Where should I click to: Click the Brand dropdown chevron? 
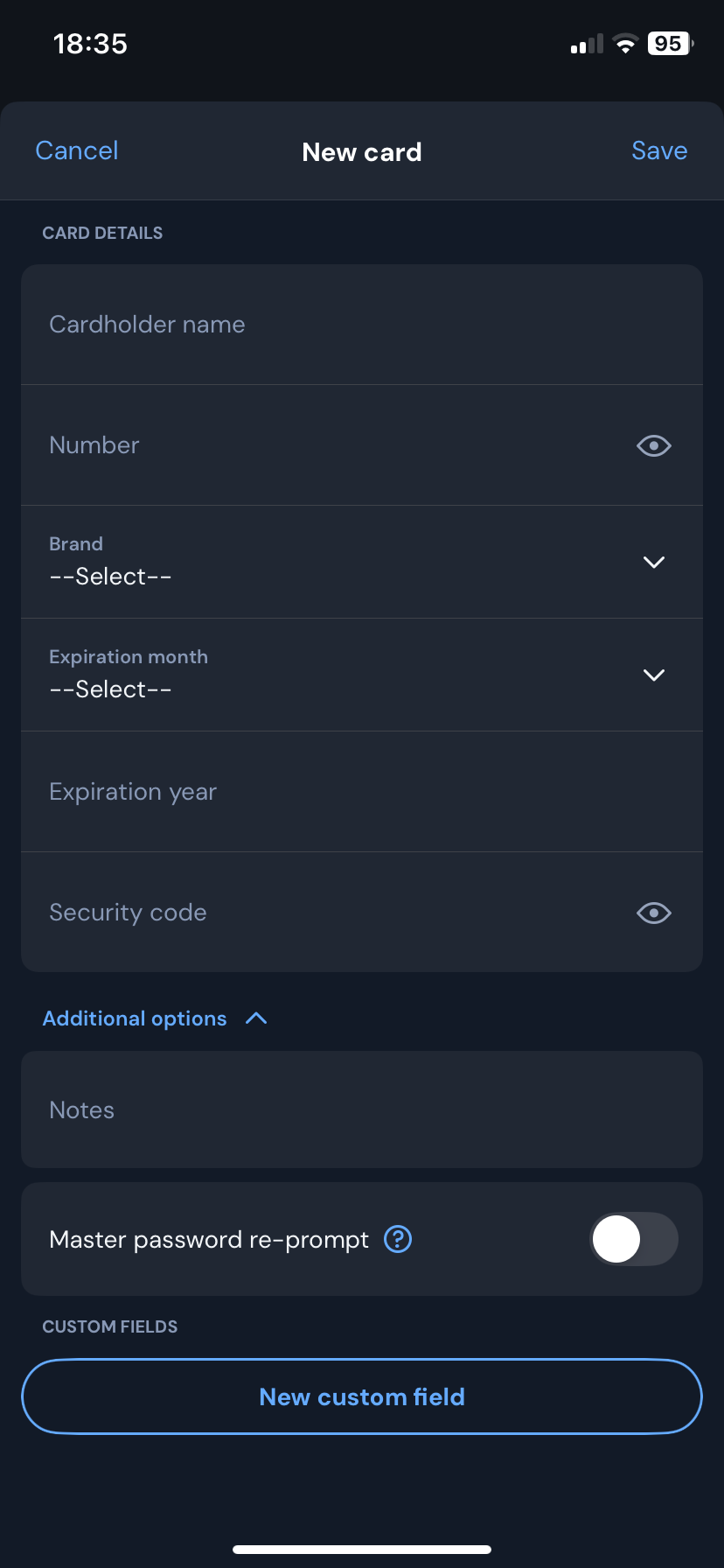653,562
